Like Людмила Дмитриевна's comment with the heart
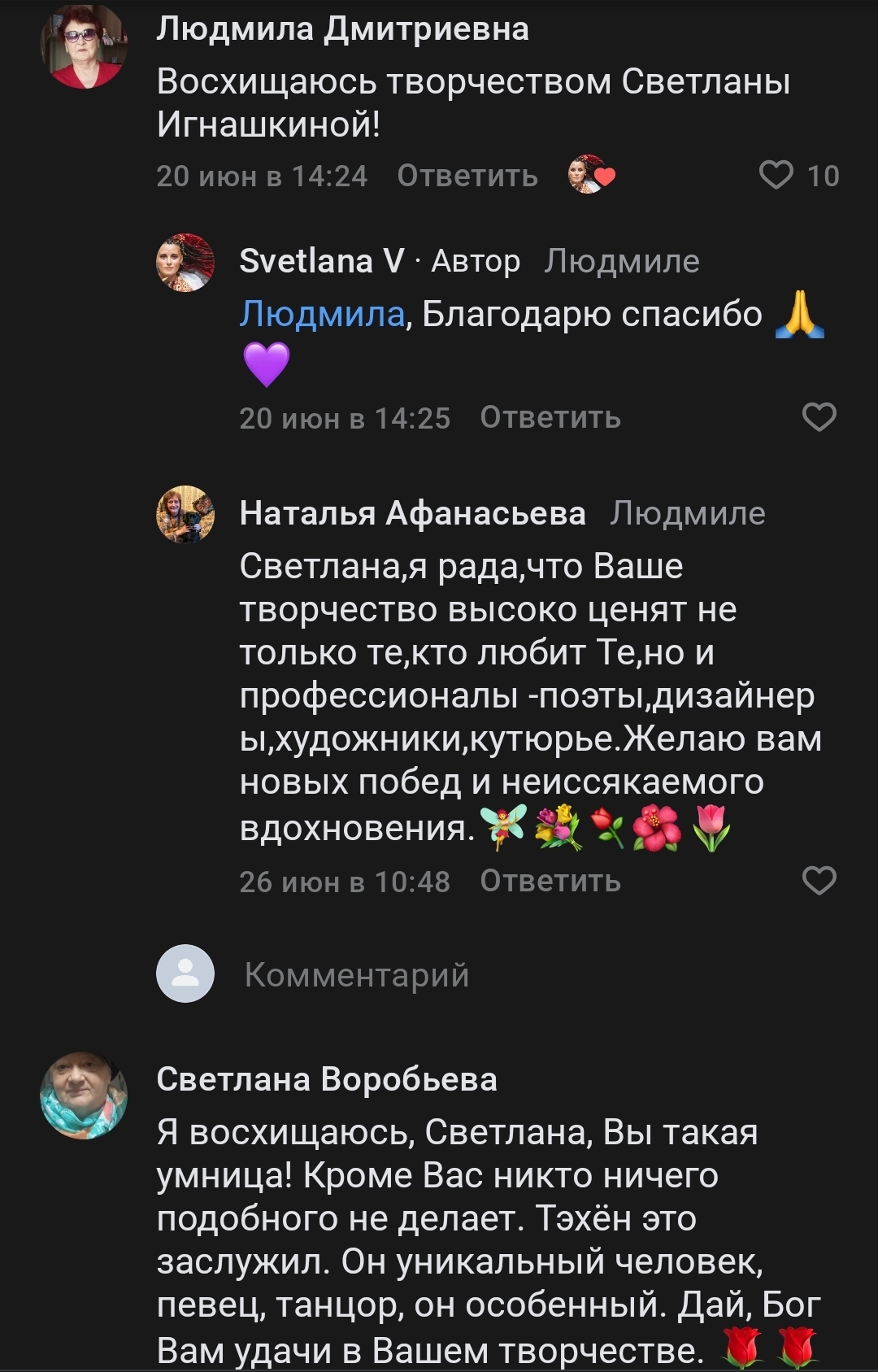Viewport: 878px width, 1372px height. pos(776,175)
